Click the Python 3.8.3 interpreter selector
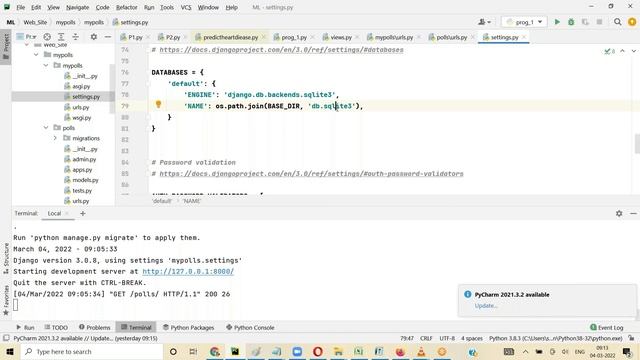 click(556, 338)
